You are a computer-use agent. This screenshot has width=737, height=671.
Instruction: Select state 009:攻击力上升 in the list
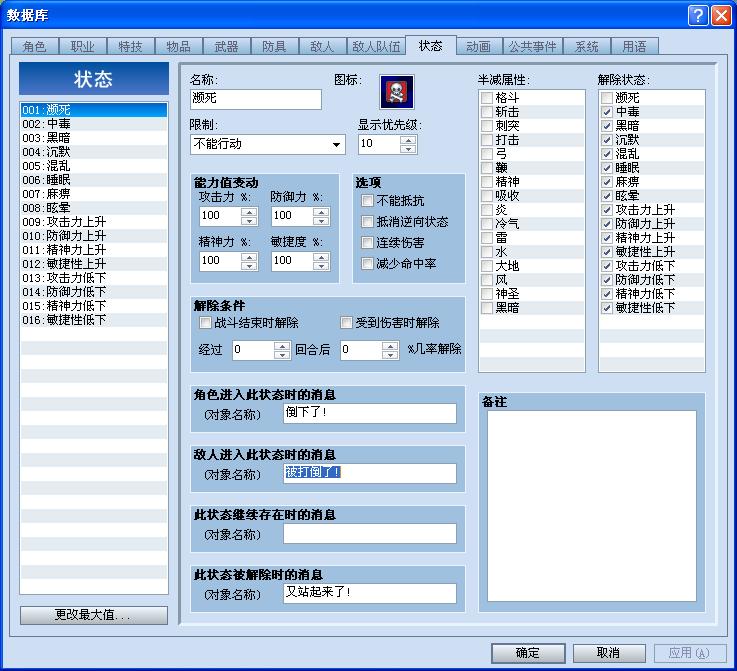click(94, 222)
